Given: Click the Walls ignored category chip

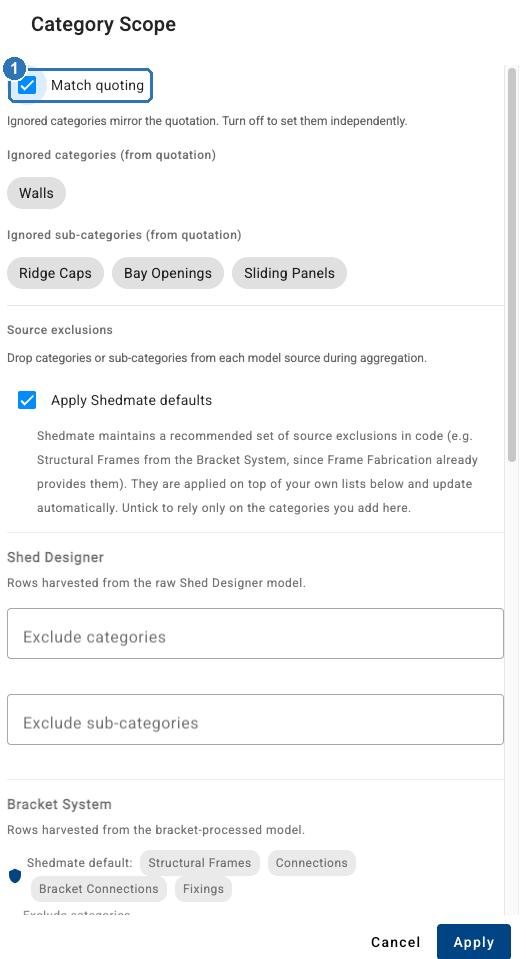Looking at the screenshot, I should [36, 193].
